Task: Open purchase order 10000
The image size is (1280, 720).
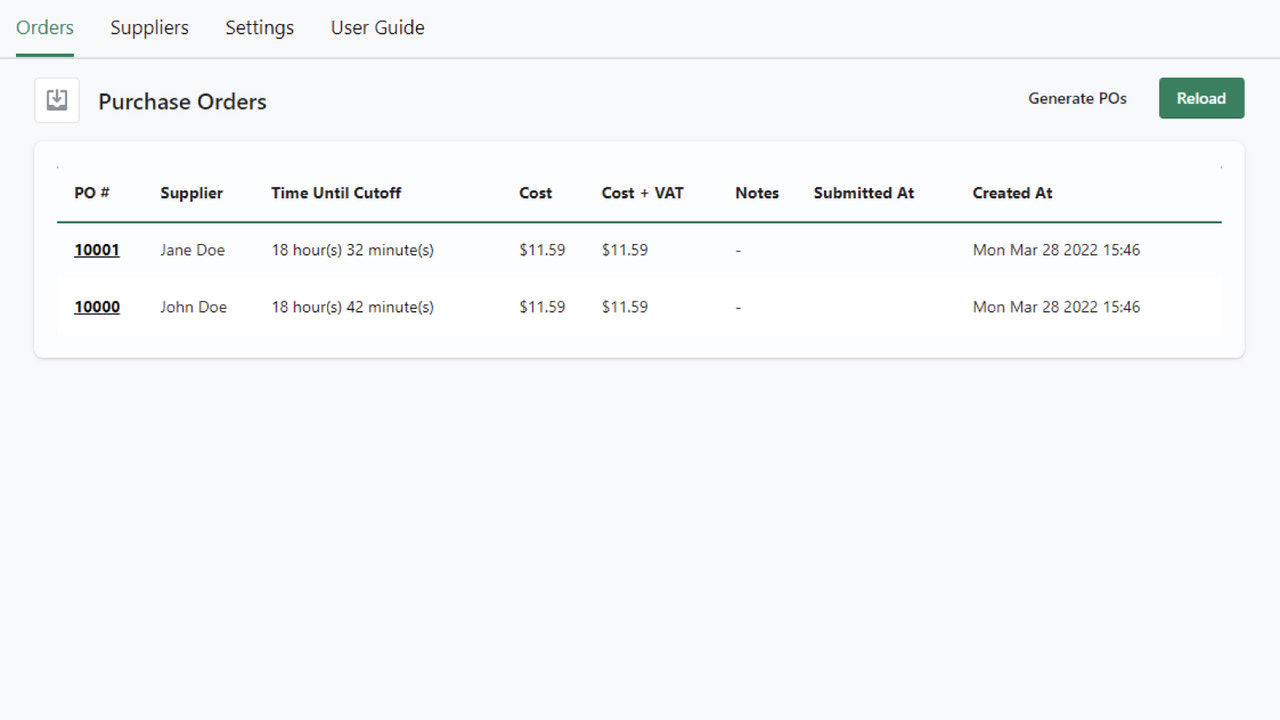Action: click(x=96, y=307)
